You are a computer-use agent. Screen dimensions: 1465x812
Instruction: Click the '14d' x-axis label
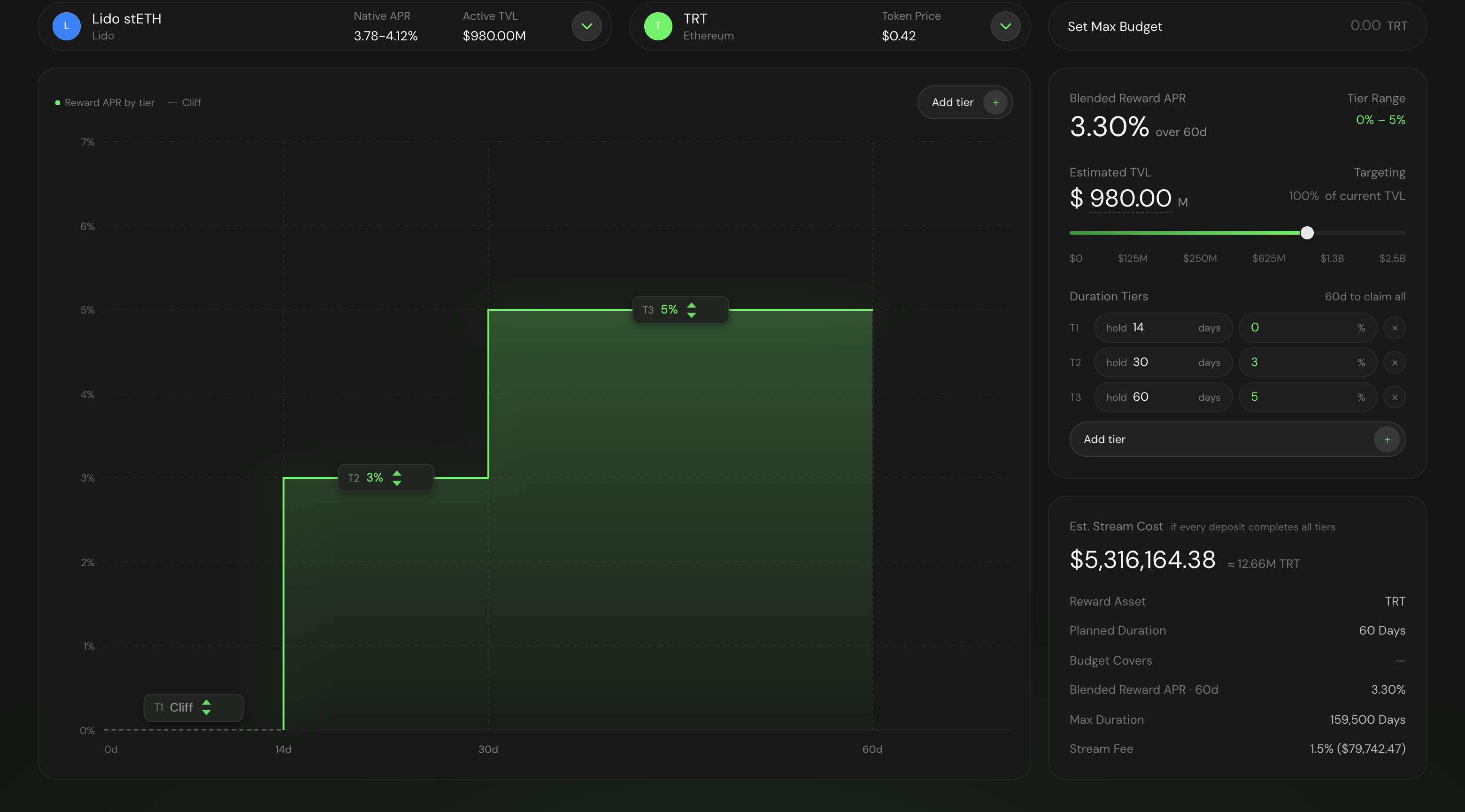point(283,749)
